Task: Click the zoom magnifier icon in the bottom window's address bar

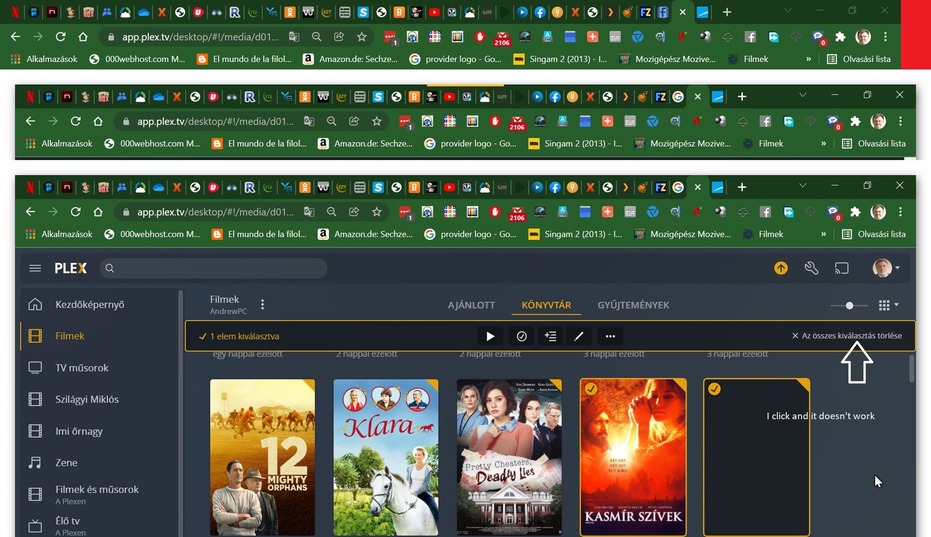Action: click(331, 211)
